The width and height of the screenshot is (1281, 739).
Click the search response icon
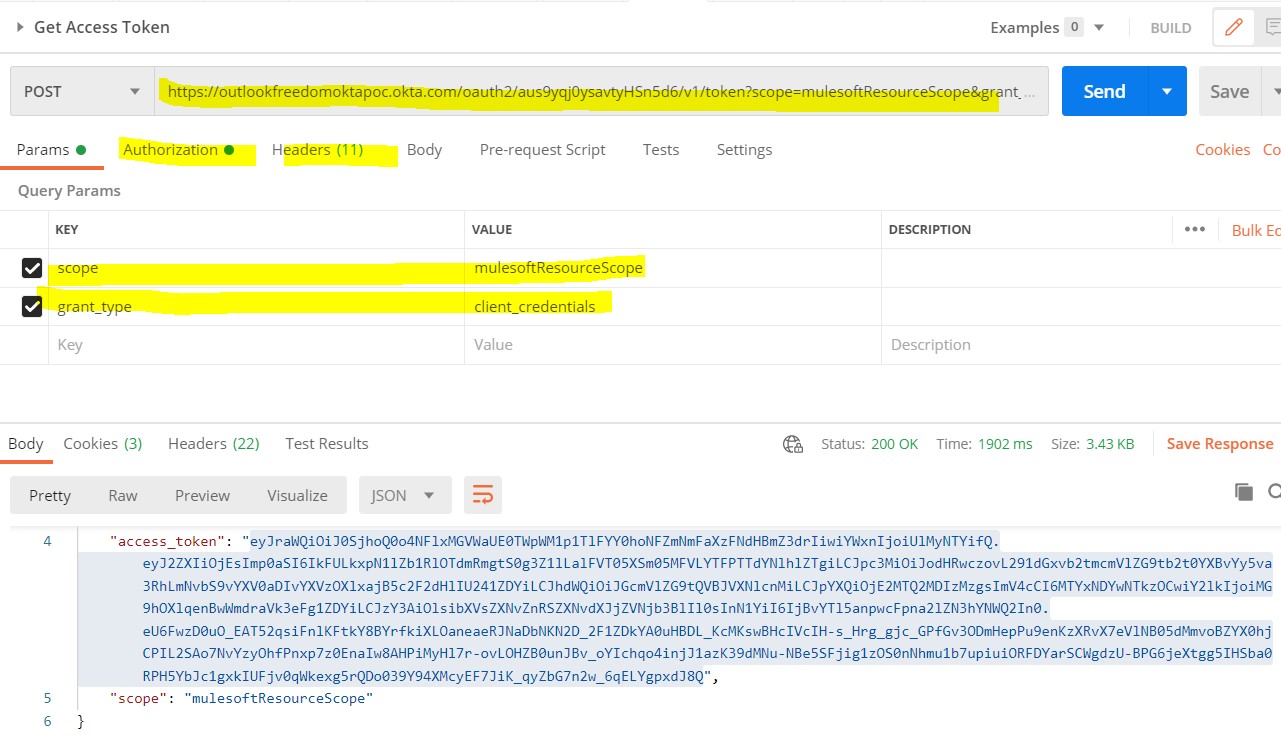coord(1274,491)
